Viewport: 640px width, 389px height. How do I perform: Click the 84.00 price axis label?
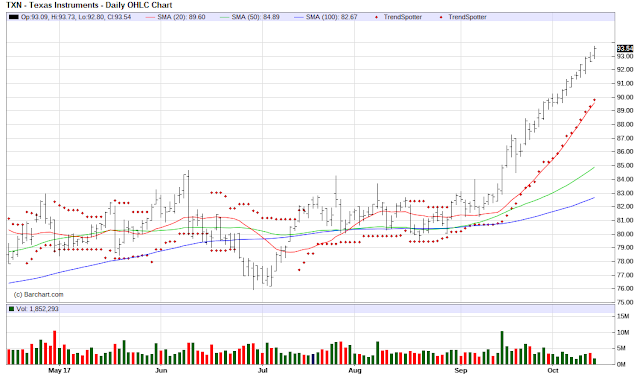tap(625, 179)
